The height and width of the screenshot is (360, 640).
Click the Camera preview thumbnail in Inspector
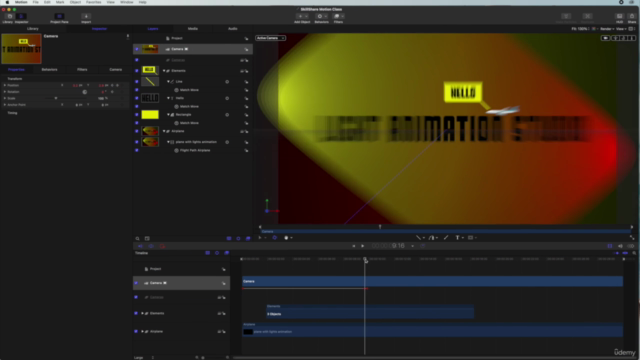[x=21, y=49]
